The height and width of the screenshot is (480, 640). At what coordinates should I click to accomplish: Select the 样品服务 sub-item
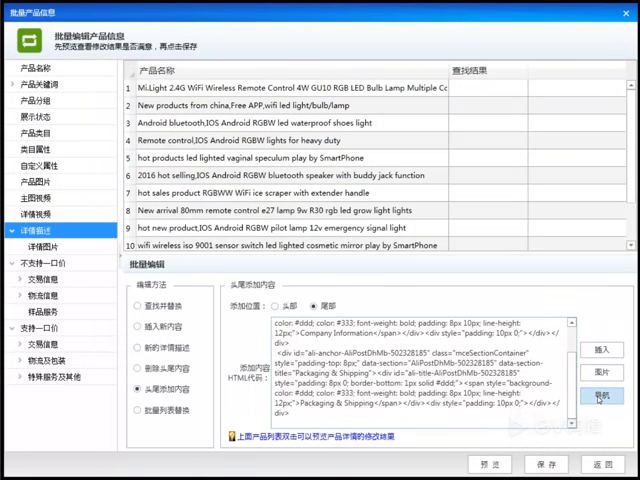(x=43, y=312)
